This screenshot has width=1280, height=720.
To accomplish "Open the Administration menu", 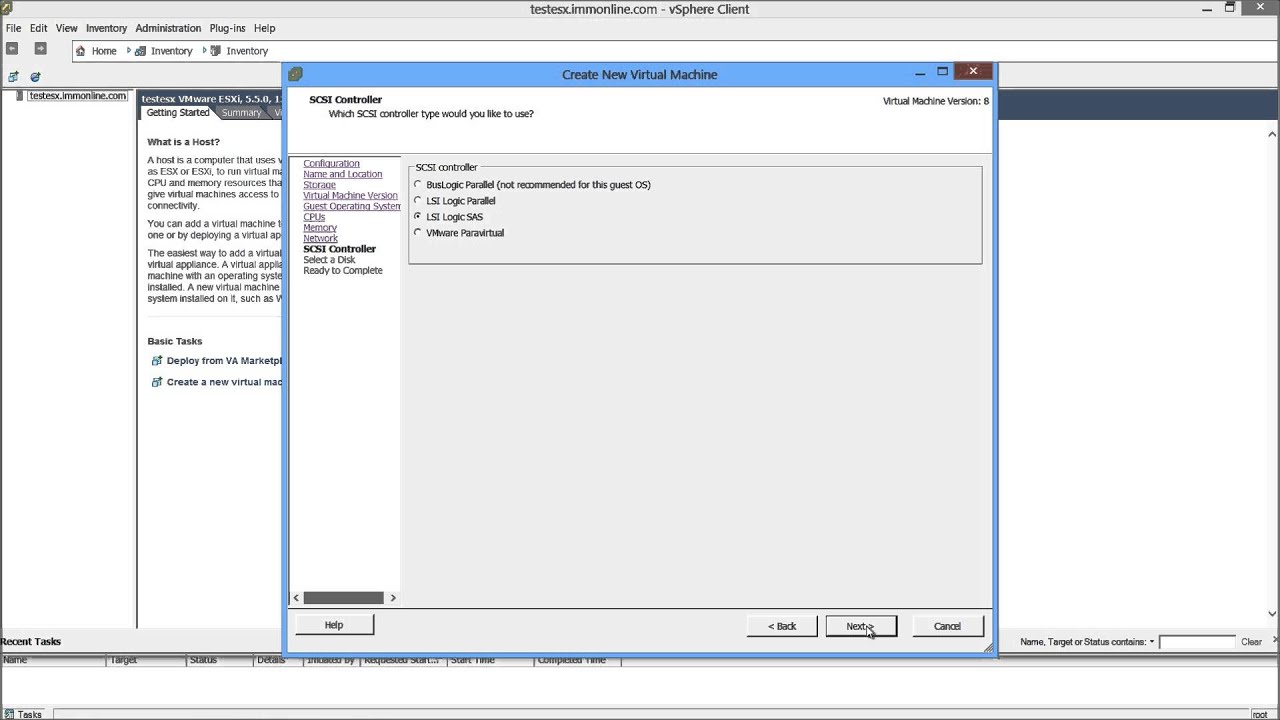I will tap(168, 28).
